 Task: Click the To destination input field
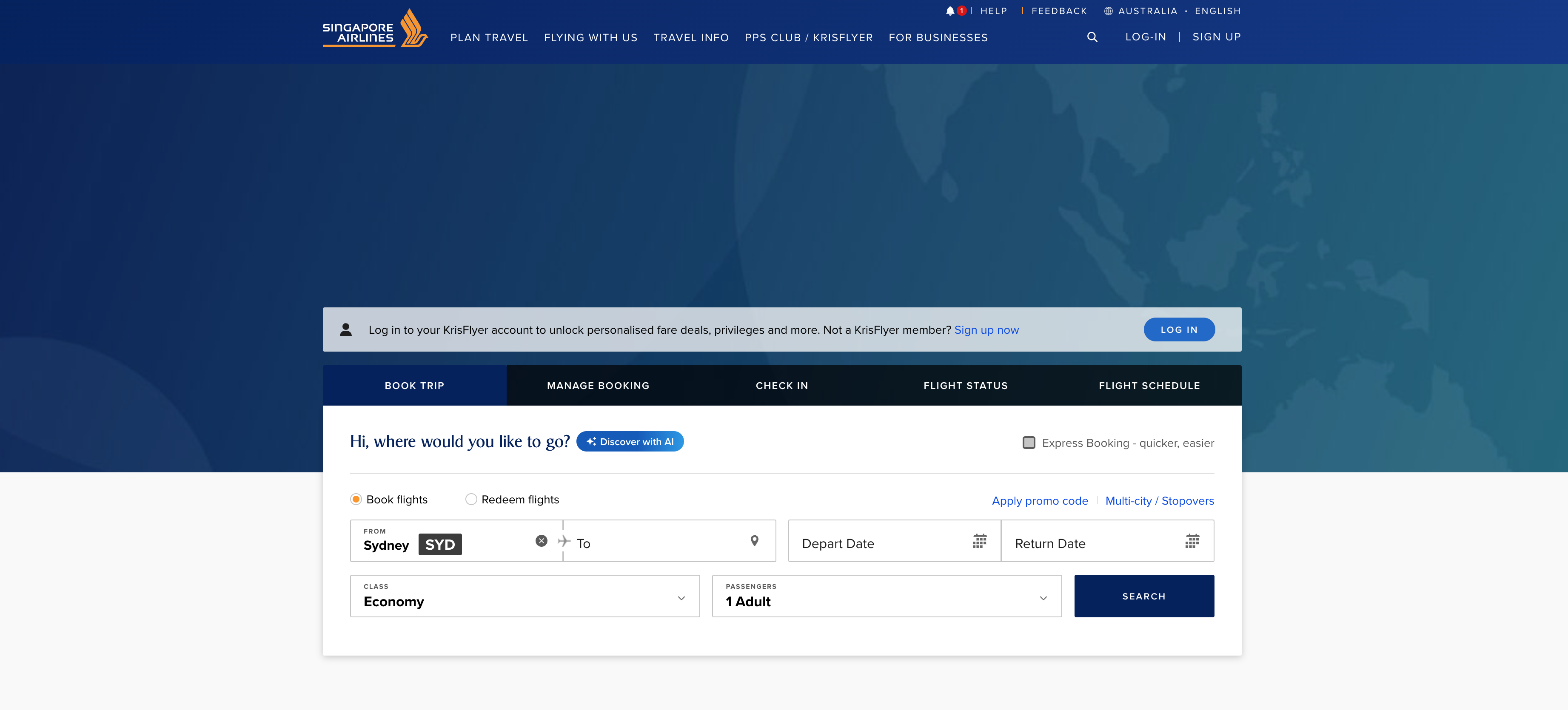(x=670, y=541)
